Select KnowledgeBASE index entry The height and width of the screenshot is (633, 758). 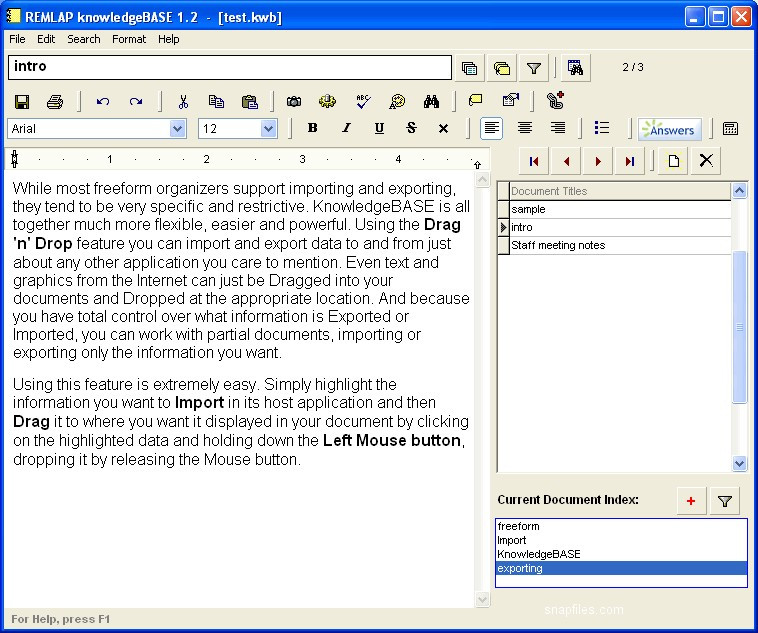(621, 554)
